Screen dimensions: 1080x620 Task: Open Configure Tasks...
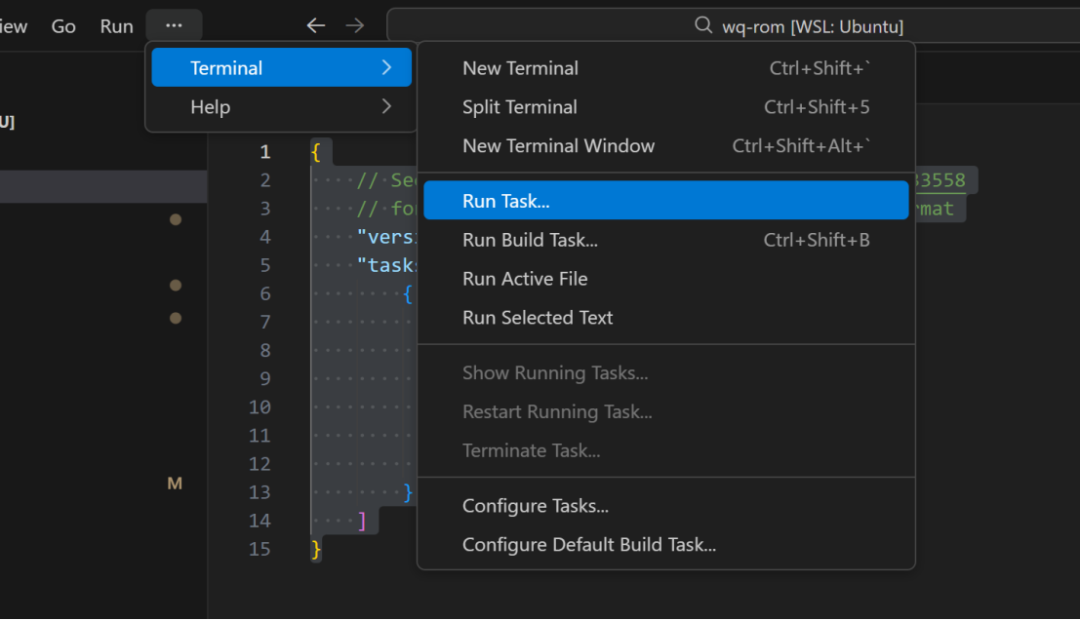(x=665, y=506)
